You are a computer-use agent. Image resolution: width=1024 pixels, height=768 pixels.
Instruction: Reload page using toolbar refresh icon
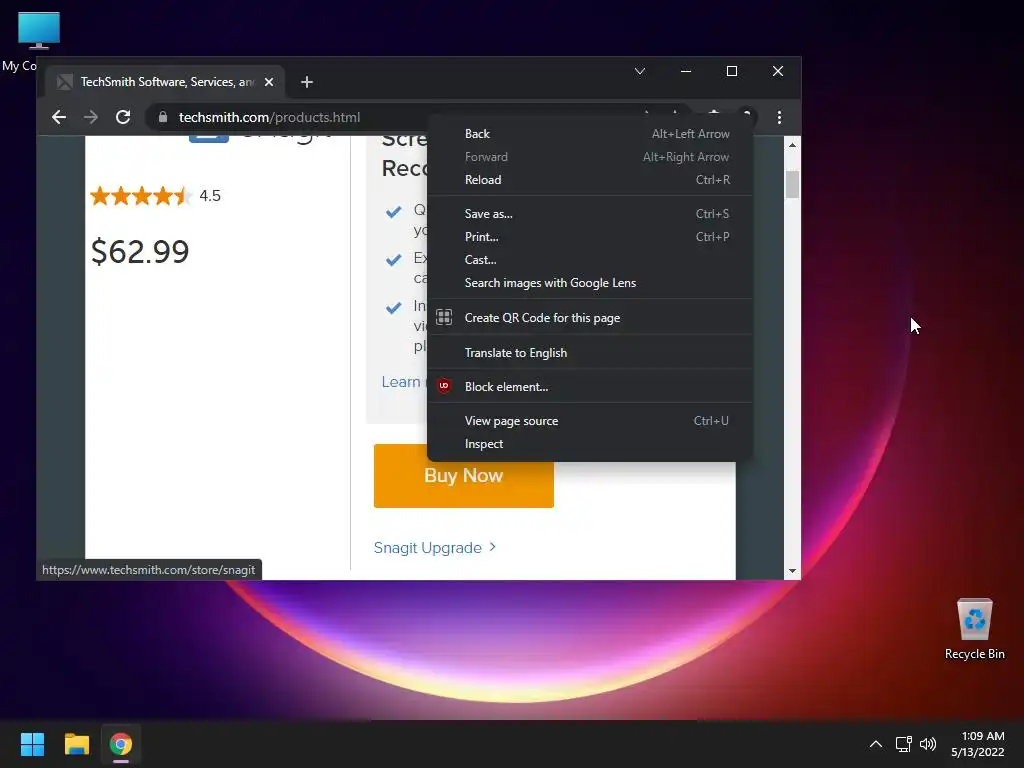tap(123, 117)
